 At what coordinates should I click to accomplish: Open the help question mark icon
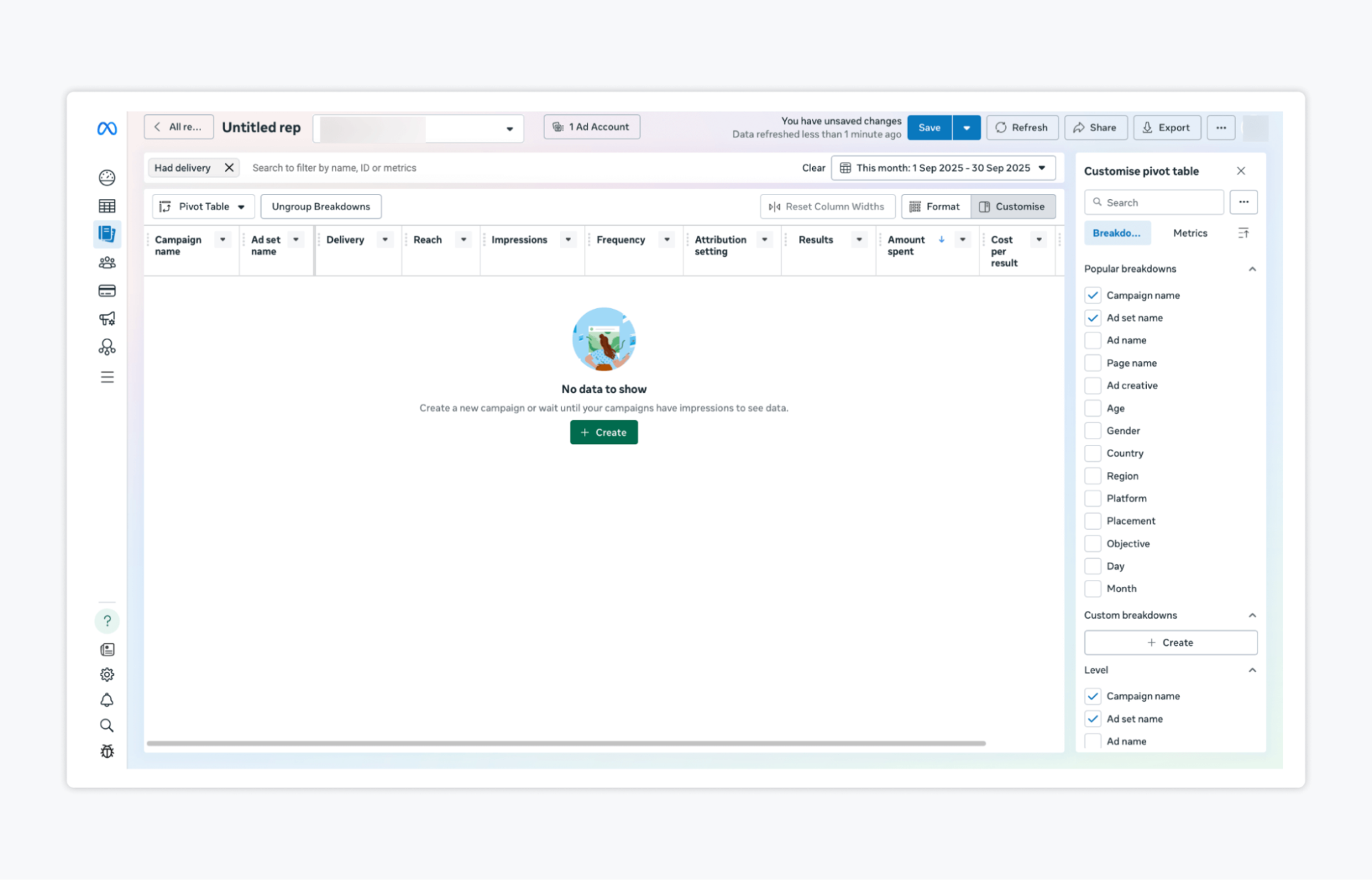coord(107,621)
